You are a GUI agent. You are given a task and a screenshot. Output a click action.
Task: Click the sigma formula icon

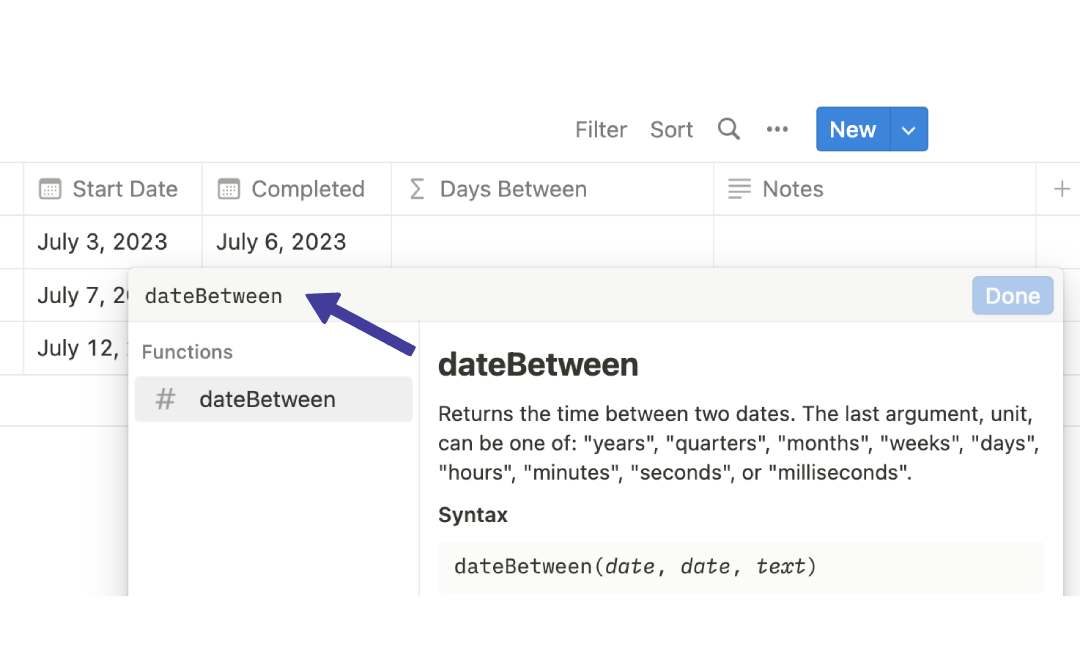tap(417, 189)
